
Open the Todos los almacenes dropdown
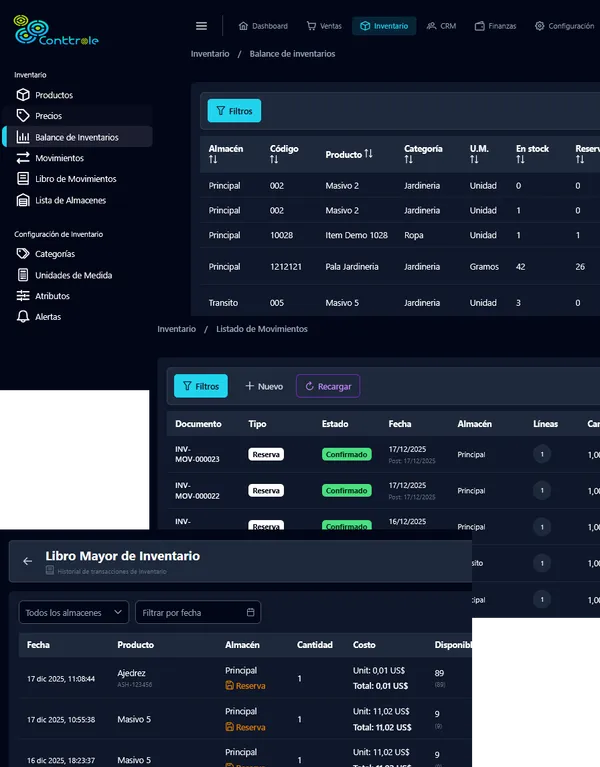tap(74, 612)
